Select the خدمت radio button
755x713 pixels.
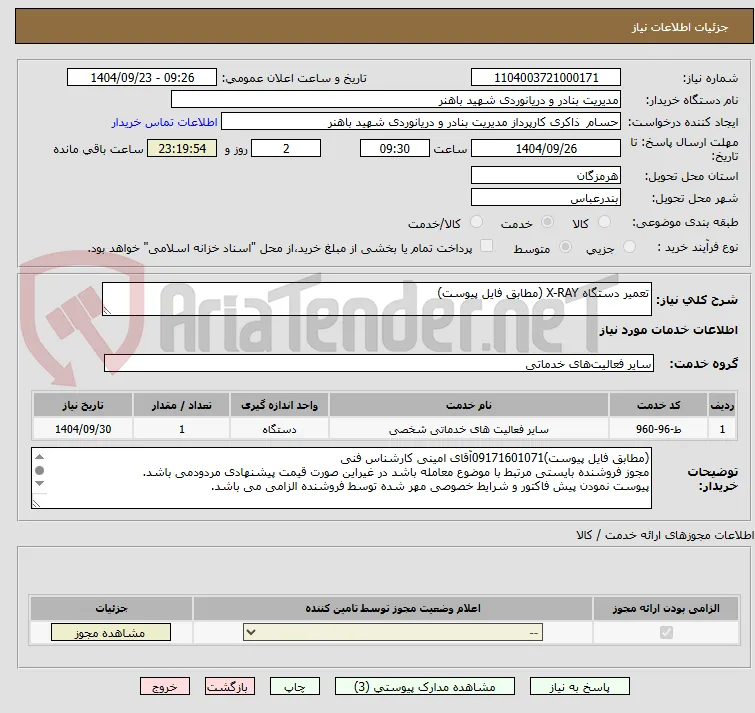pyautogui.click(x=547, y=222)
